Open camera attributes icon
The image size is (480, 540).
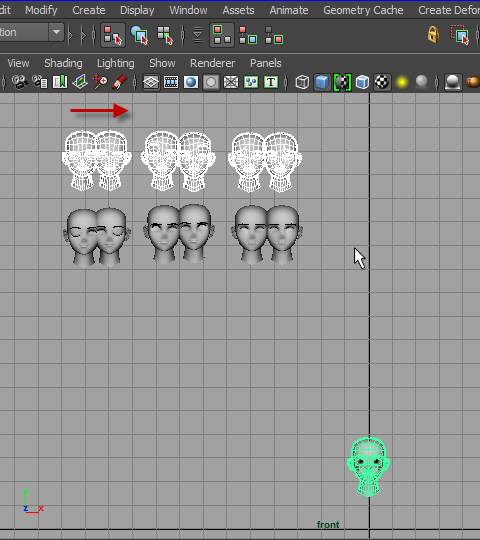point(40,82)
